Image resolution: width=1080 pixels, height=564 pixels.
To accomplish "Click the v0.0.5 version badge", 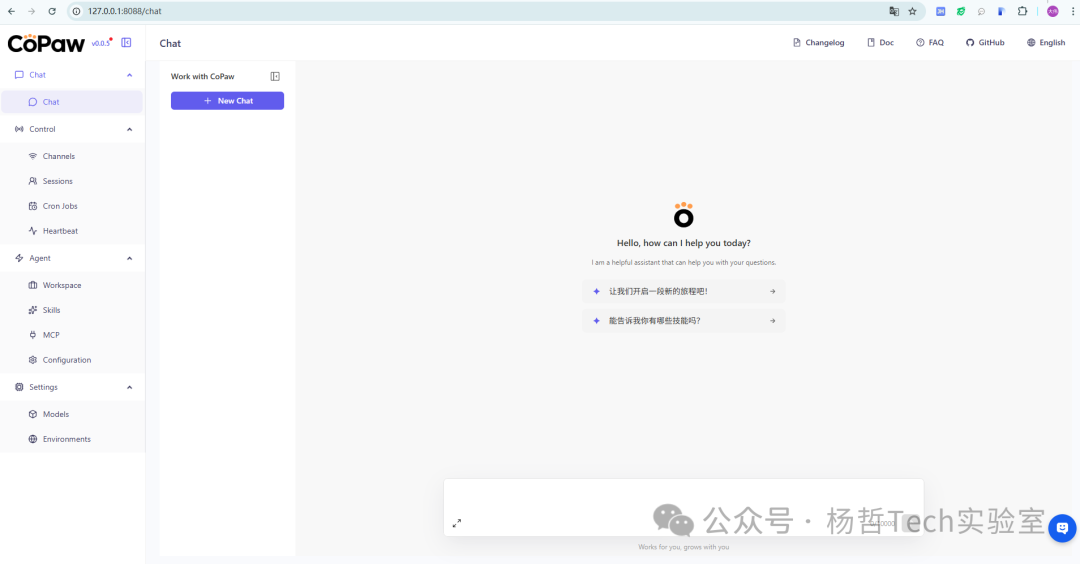I will pos(101,43).
